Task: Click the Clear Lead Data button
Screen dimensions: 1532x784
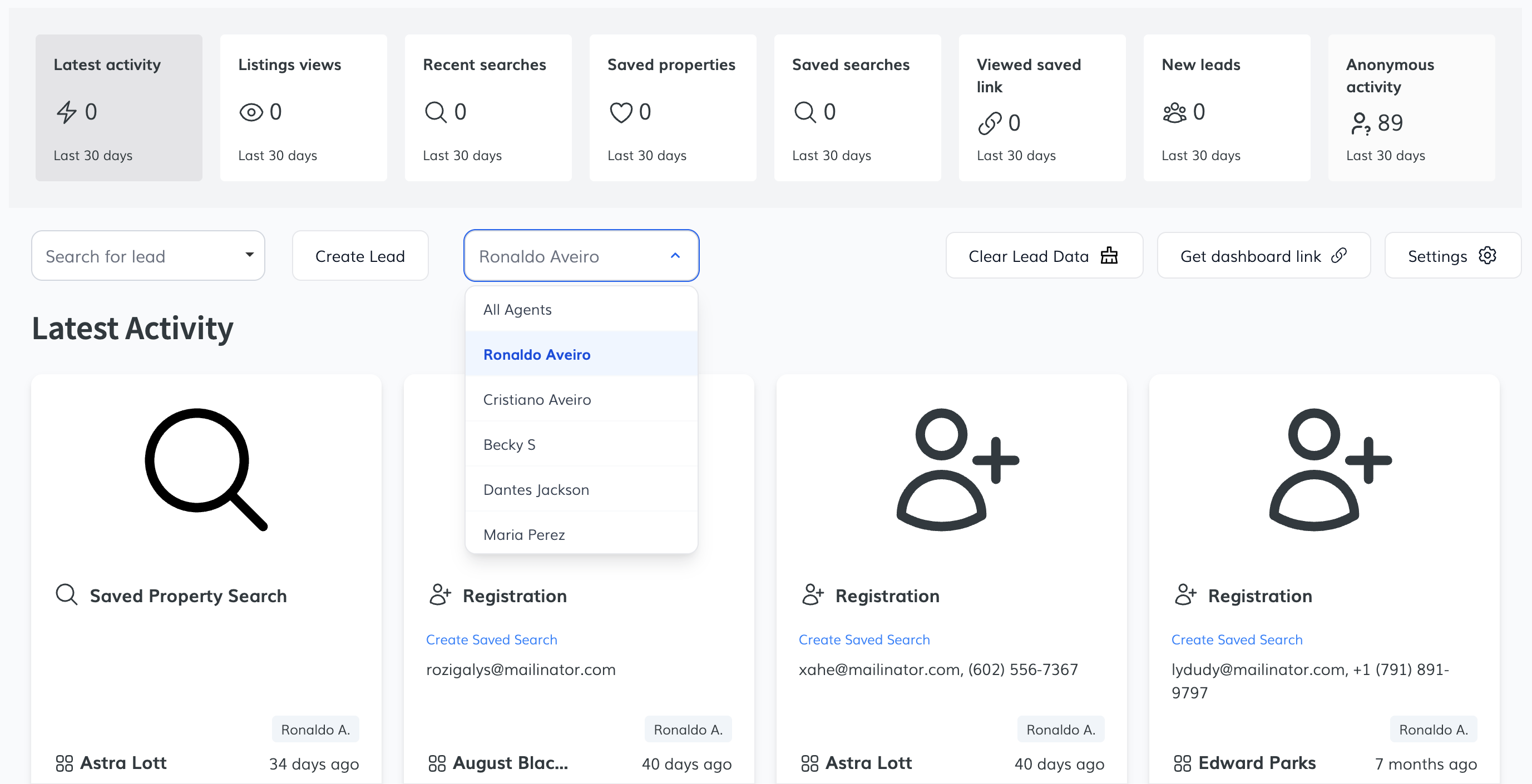Action: 1044,256
